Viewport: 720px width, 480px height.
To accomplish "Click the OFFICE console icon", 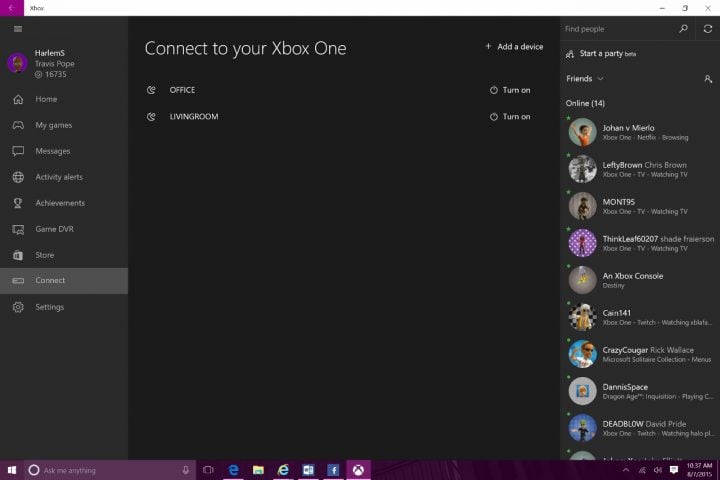I will (151, 90).
